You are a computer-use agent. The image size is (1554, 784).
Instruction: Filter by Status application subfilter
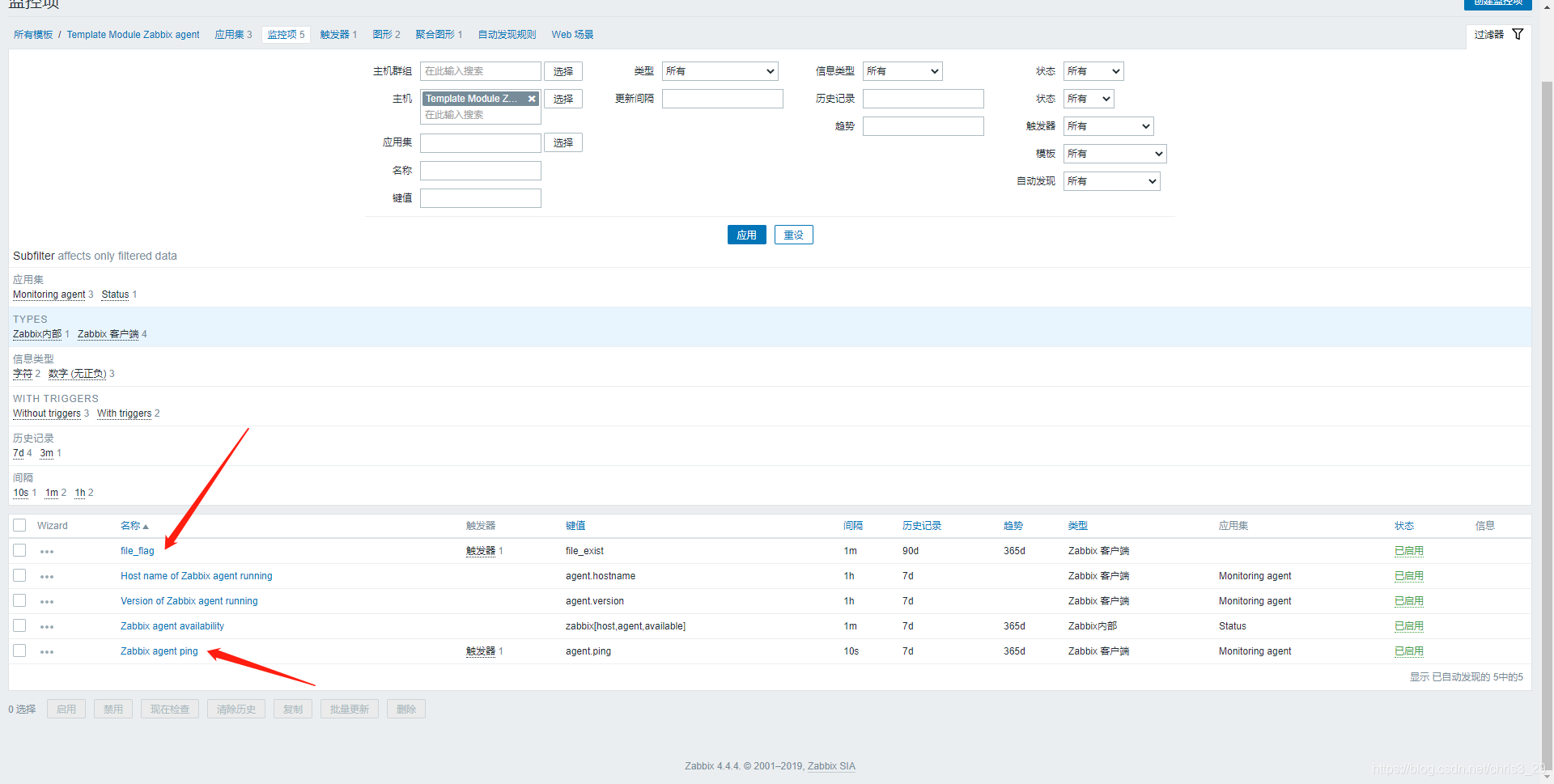115,295
